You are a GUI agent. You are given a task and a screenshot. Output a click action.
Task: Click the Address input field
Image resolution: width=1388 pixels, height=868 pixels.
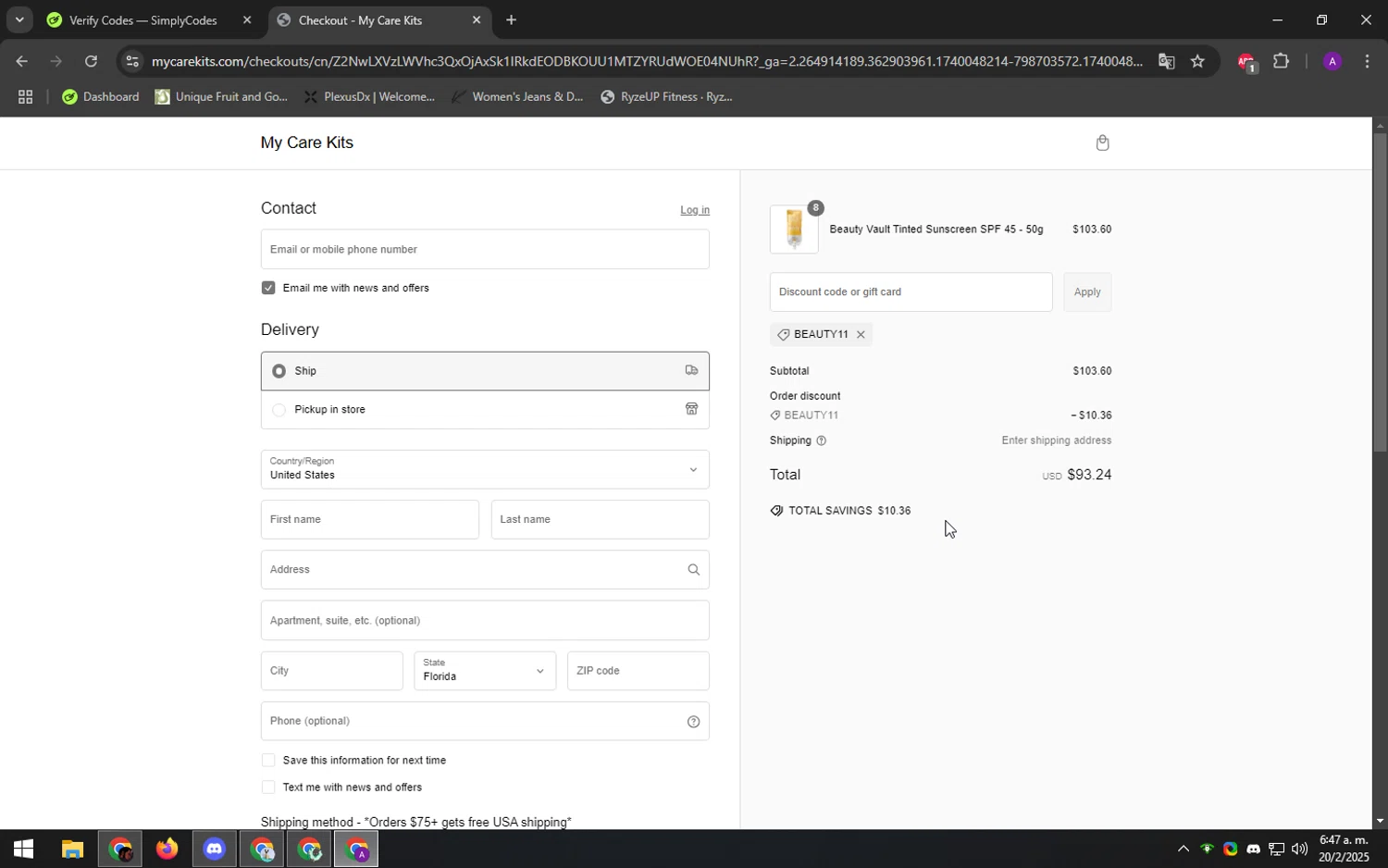click(x=485, y=570)
